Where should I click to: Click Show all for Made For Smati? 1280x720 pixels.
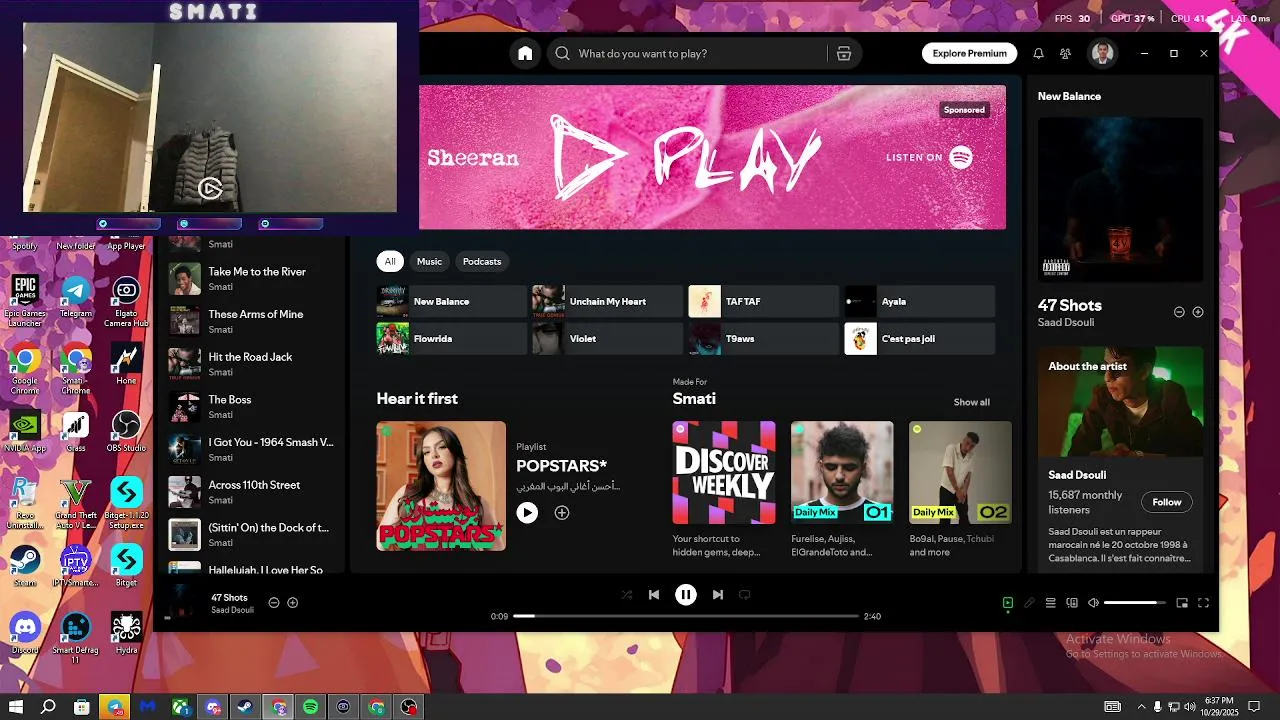971,402
